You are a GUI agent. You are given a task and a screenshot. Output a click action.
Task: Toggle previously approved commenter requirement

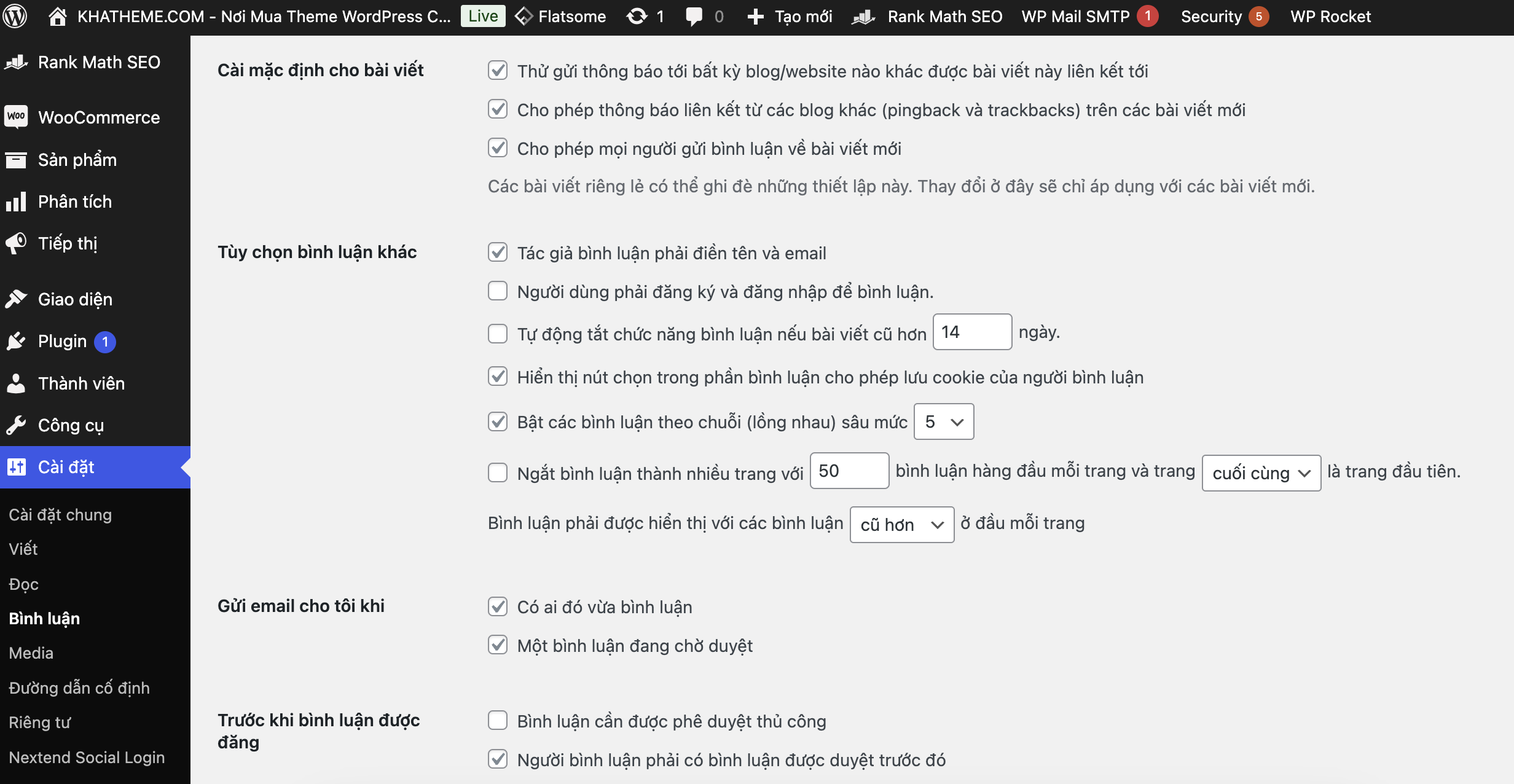[498, 759]
